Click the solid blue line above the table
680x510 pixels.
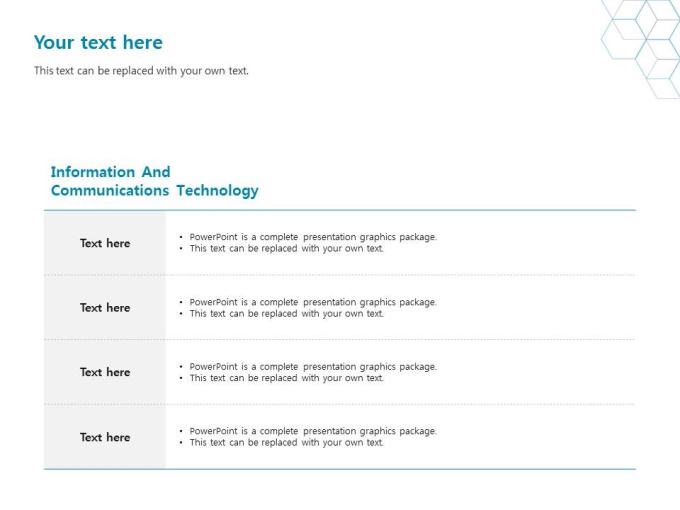point(340,210)
